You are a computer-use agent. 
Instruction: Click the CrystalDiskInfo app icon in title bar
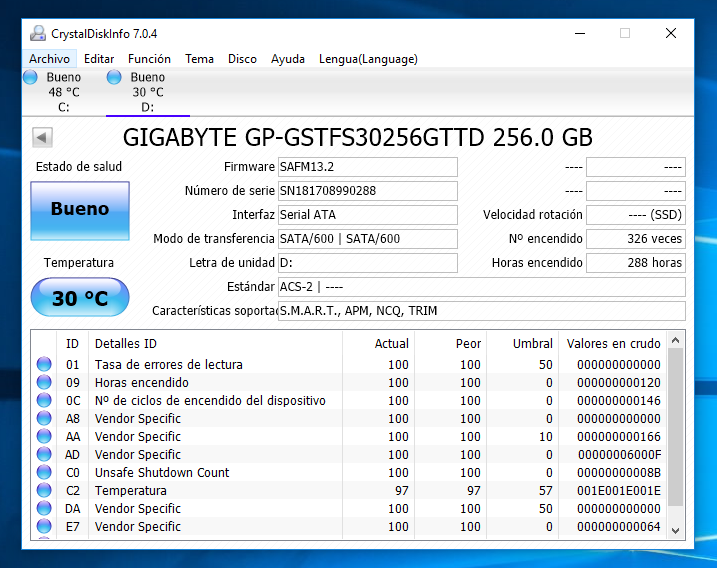(37, 33)
